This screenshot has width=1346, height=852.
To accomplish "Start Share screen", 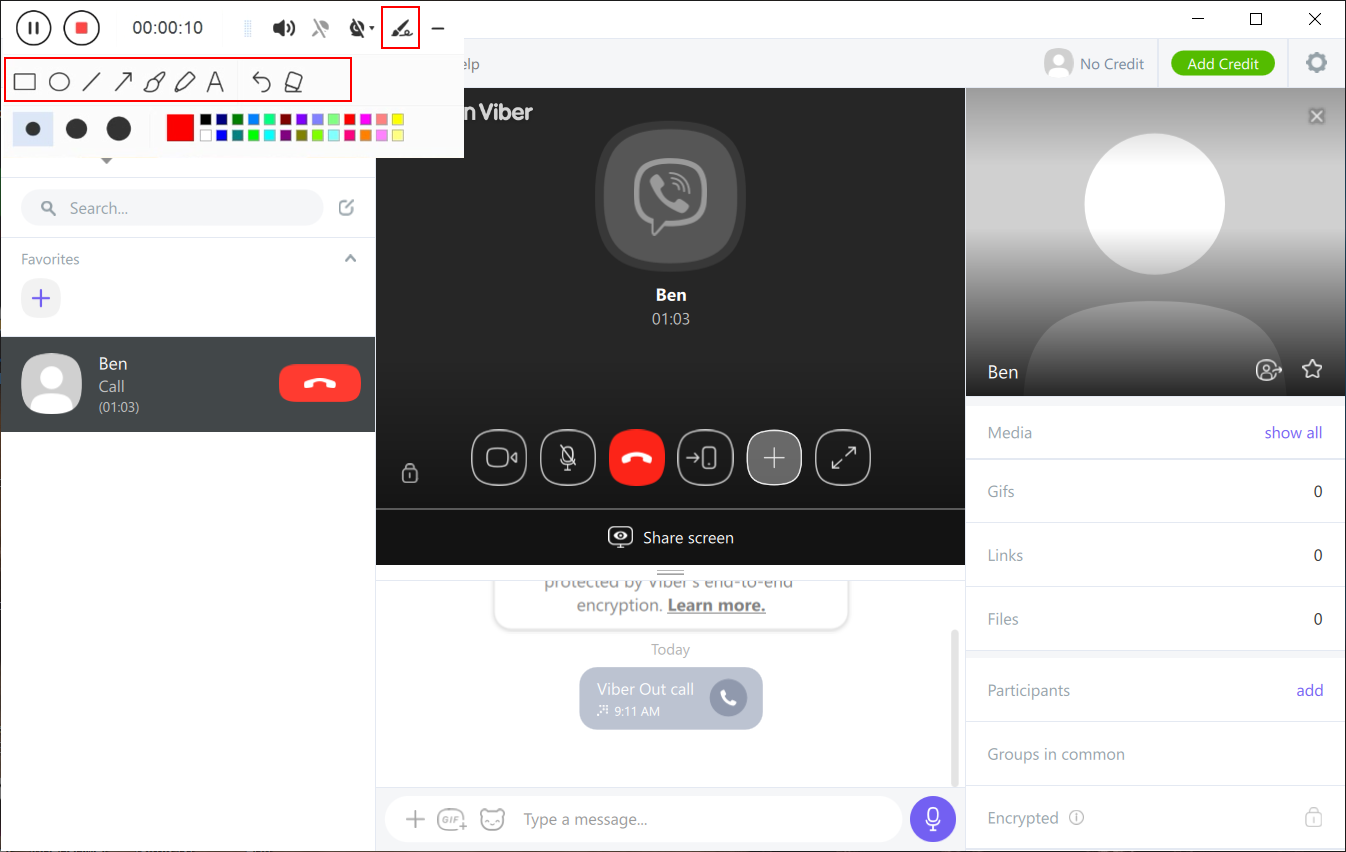I will point(671,537).
